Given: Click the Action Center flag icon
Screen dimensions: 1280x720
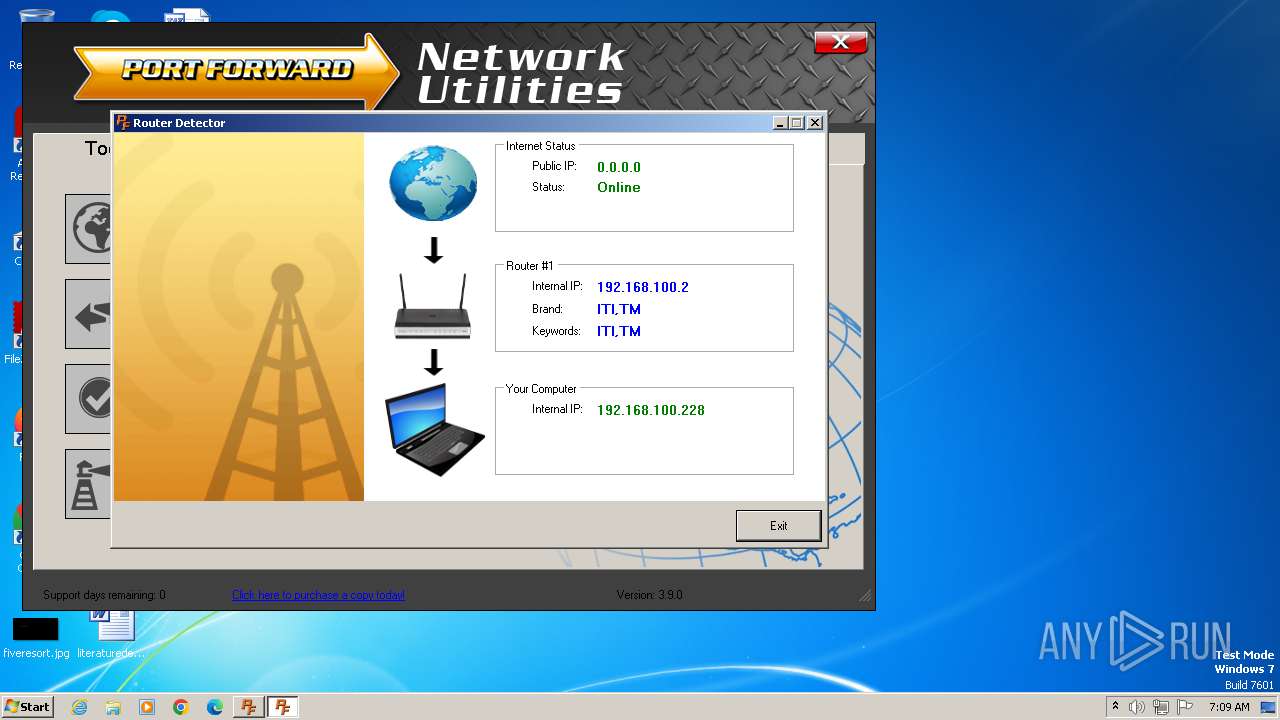Looking at the screenshot, I should [1185, 707].
